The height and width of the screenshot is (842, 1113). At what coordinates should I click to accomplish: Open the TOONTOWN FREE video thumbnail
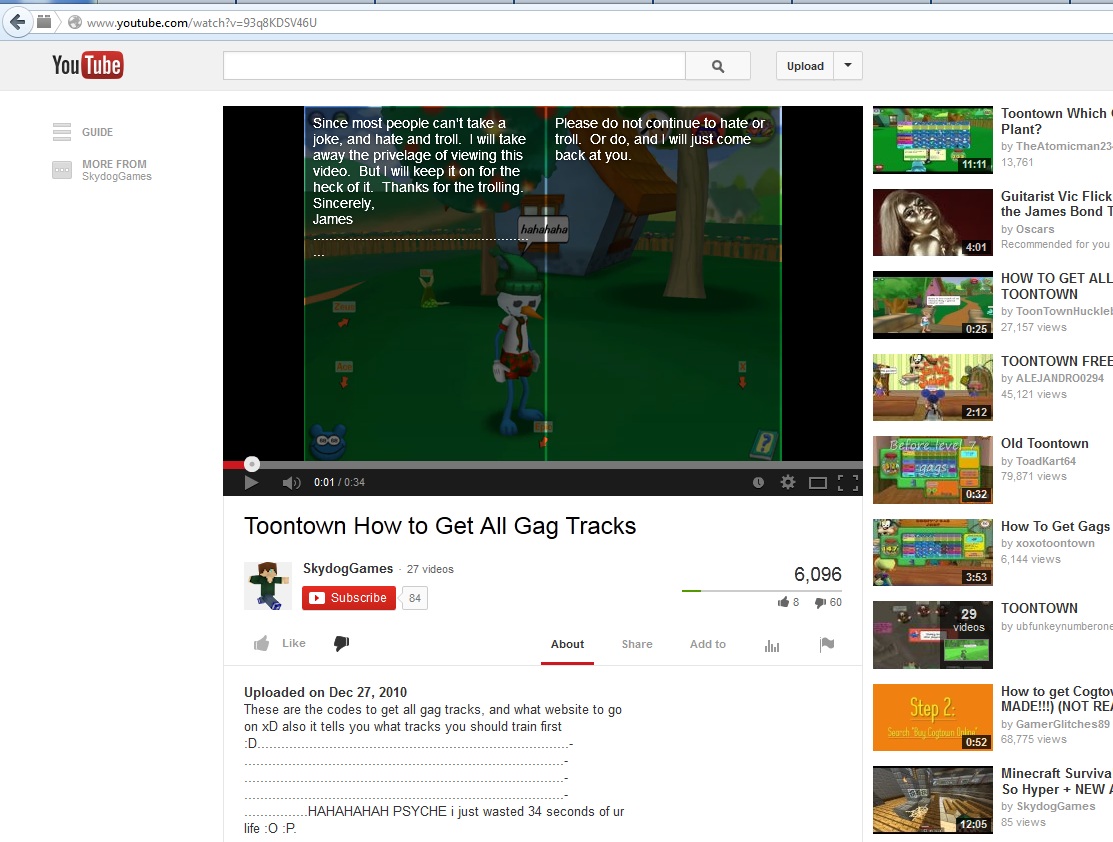click(933, 388)
